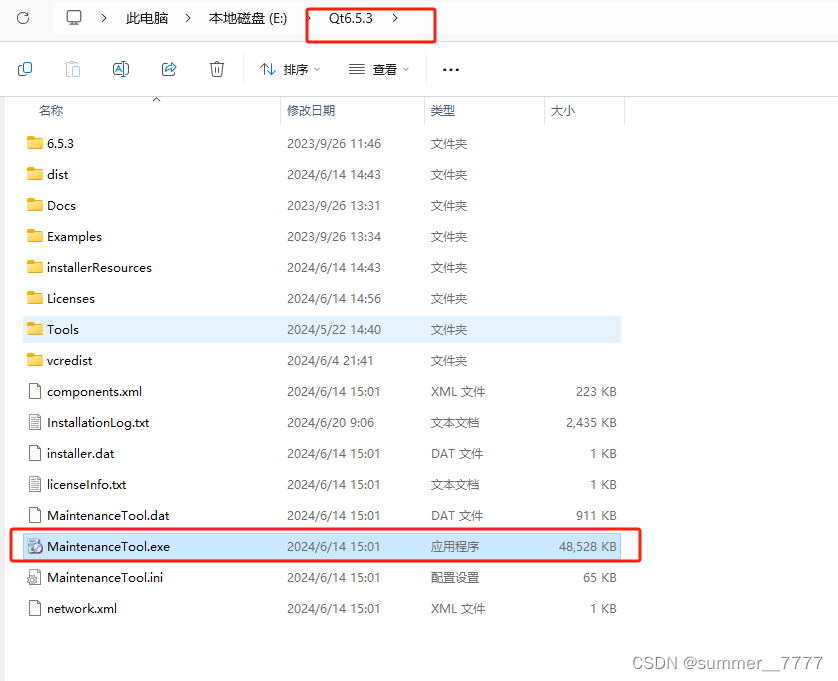Click the Docs folder icon
This screenshot has width=838, height=681.
(34, 205)
